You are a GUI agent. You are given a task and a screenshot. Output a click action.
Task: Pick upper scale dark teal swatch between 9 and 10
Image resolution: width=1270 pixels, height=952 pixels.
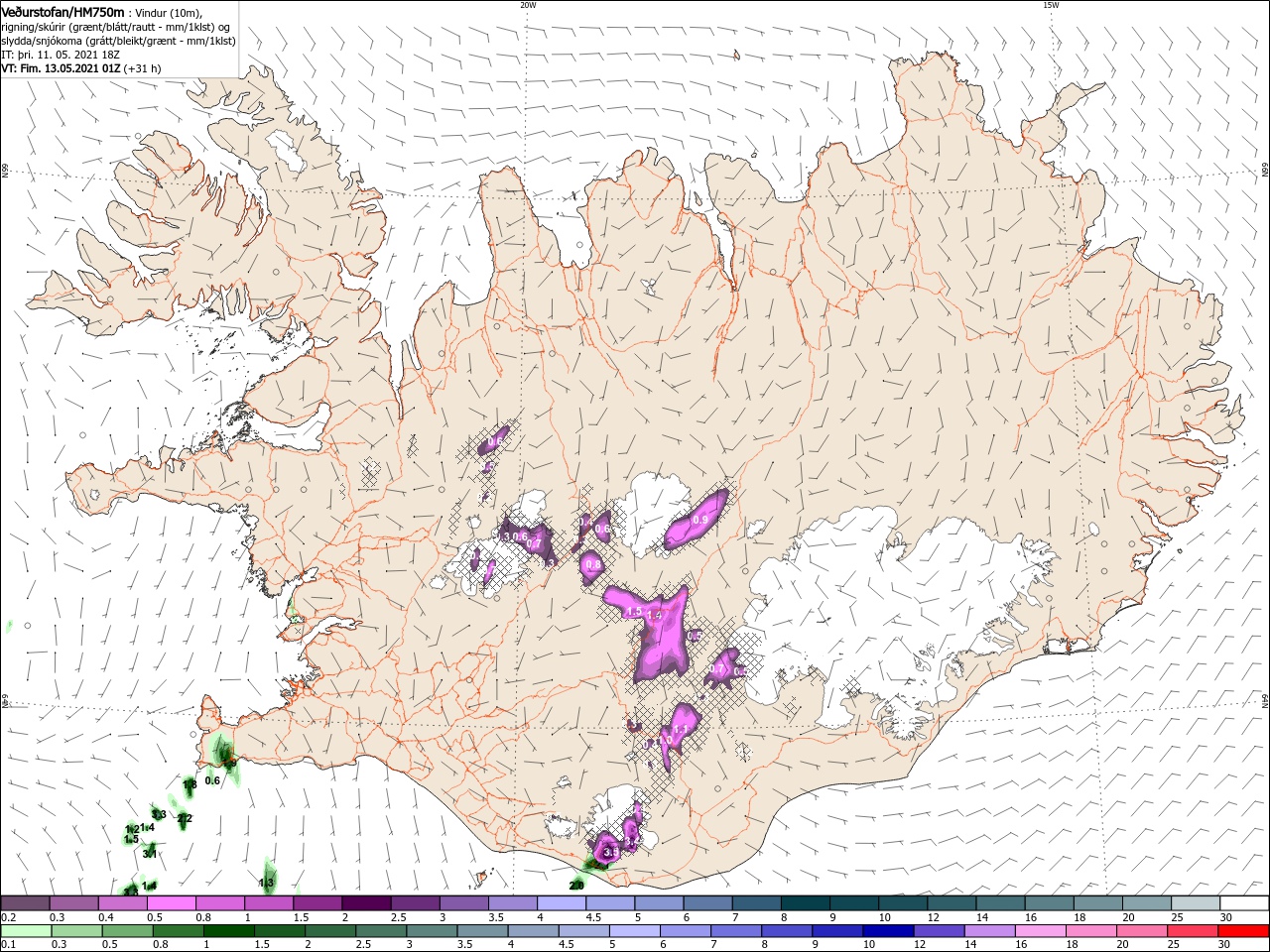click(x=854, y=902)
